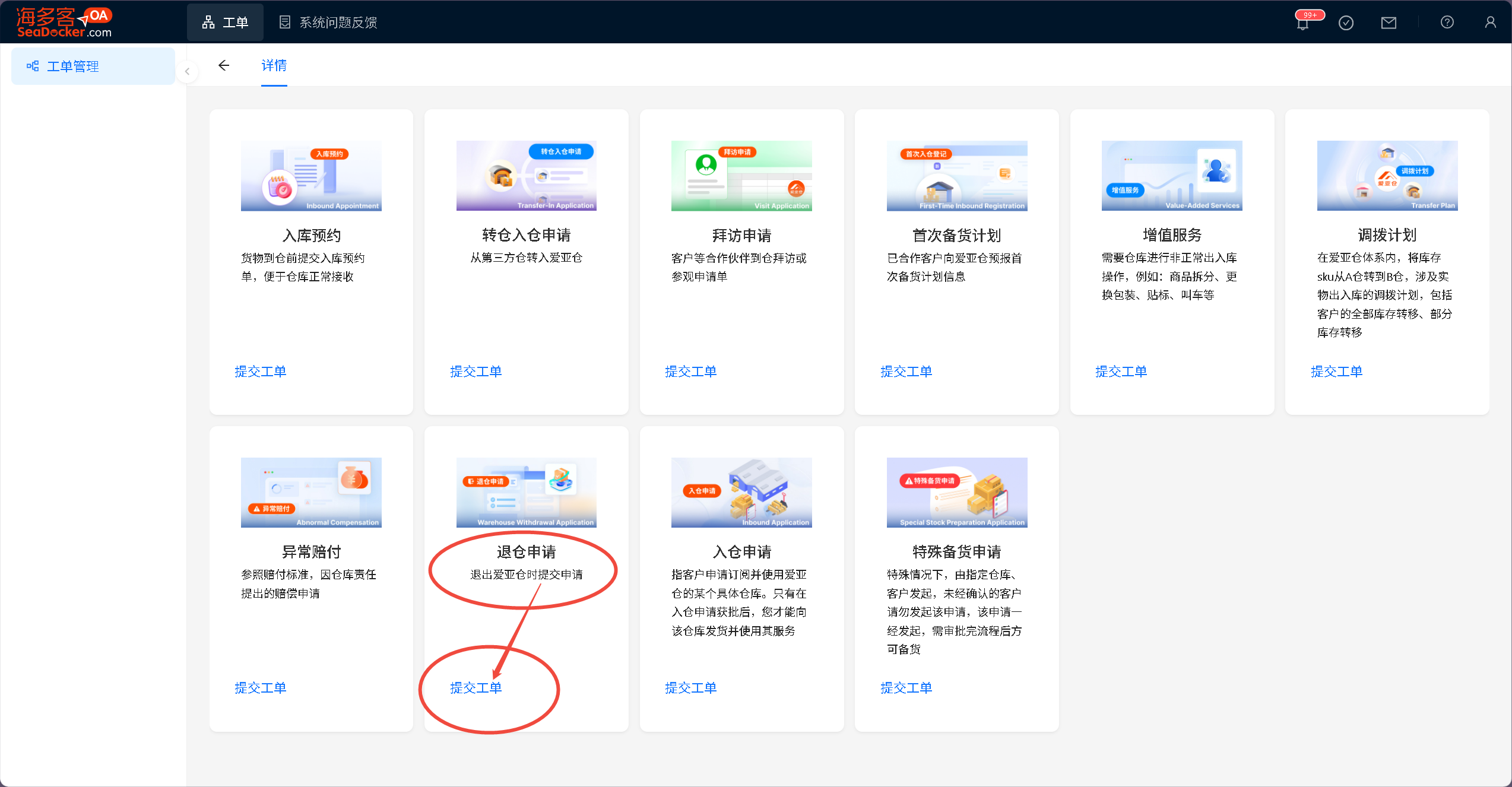Click 提交工单 under 退仓申请

pyautogui.click(x=476, y=688)
